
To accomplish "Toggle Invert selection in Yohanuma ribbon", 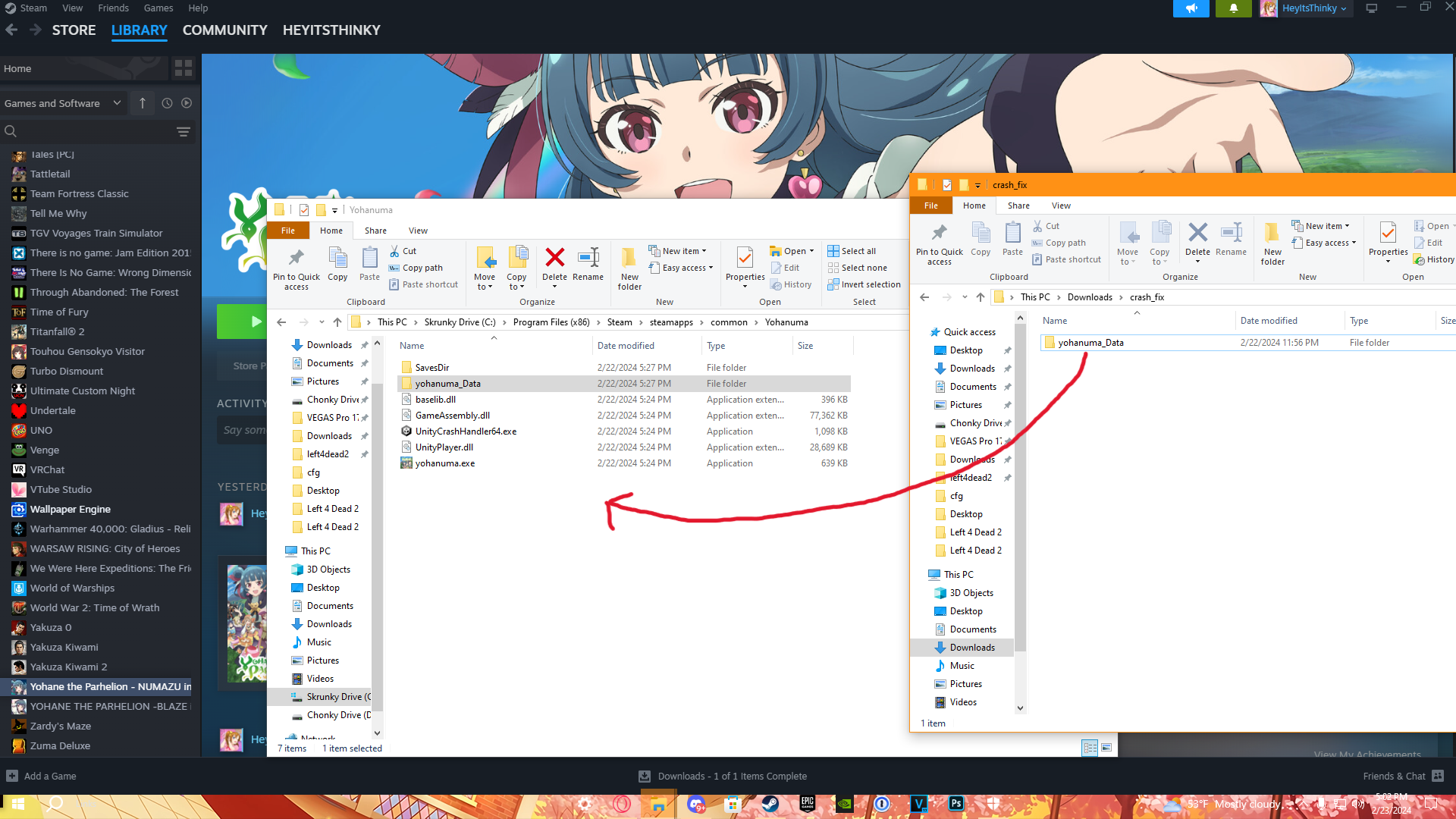I will pos(864,284).
